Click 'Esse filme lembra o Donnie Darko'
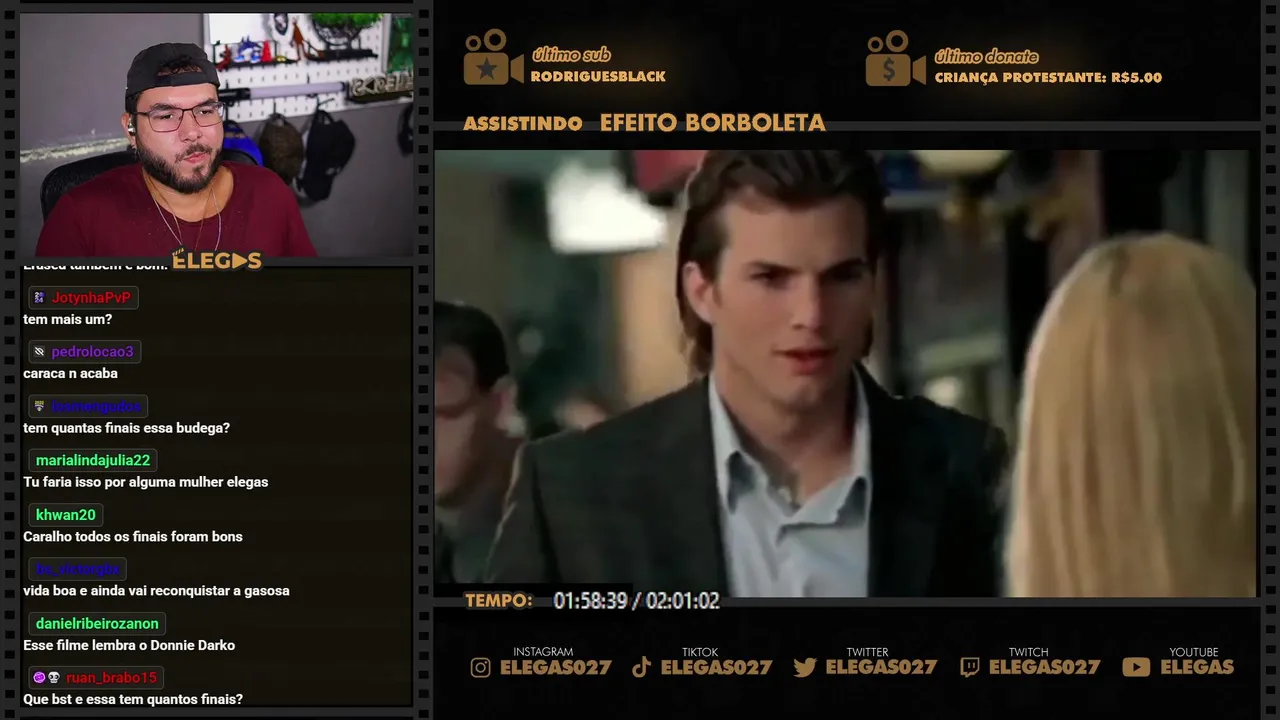 pyautogui.click(x=129, y=645)
